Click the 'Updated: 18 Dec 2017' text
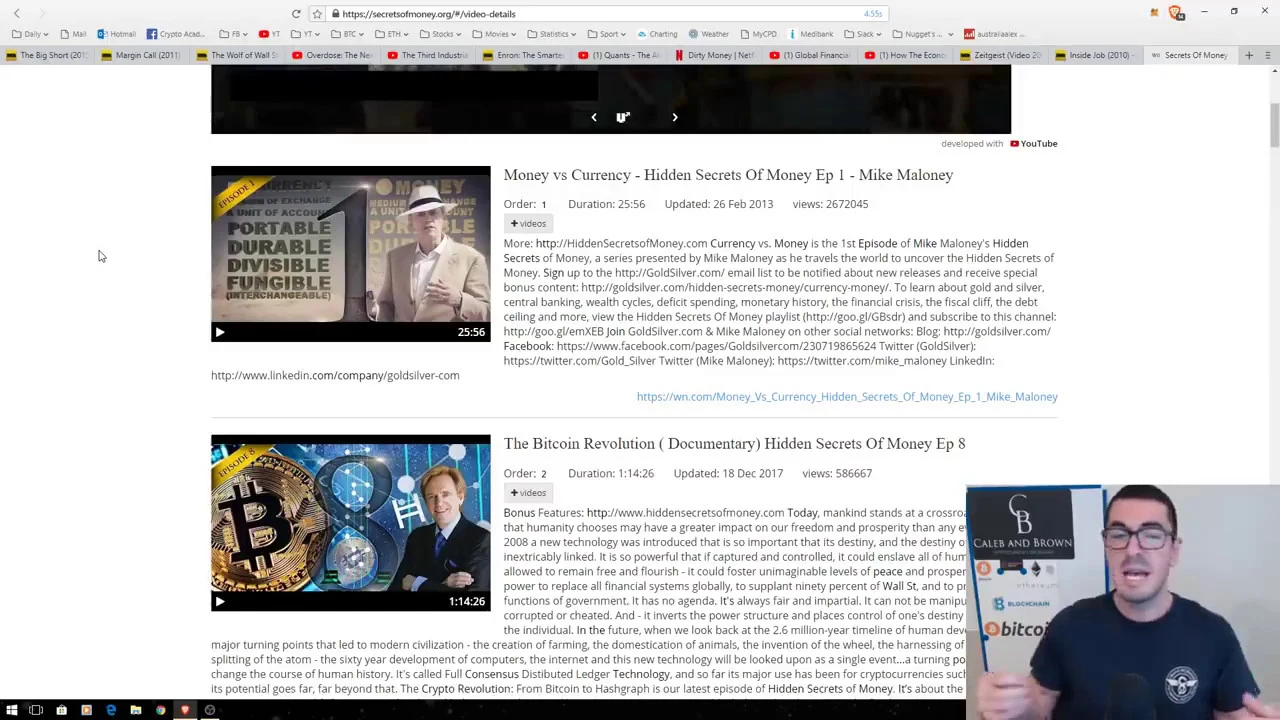 (728, 474)
